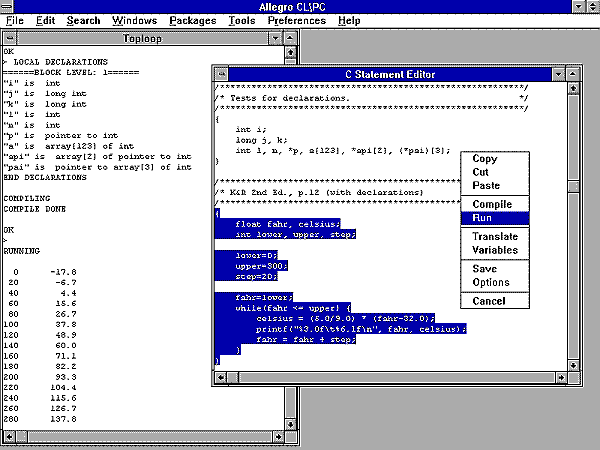
Task: Pick Translate from the popup menu
Action: pyautogui.click(x=495, y=236)
